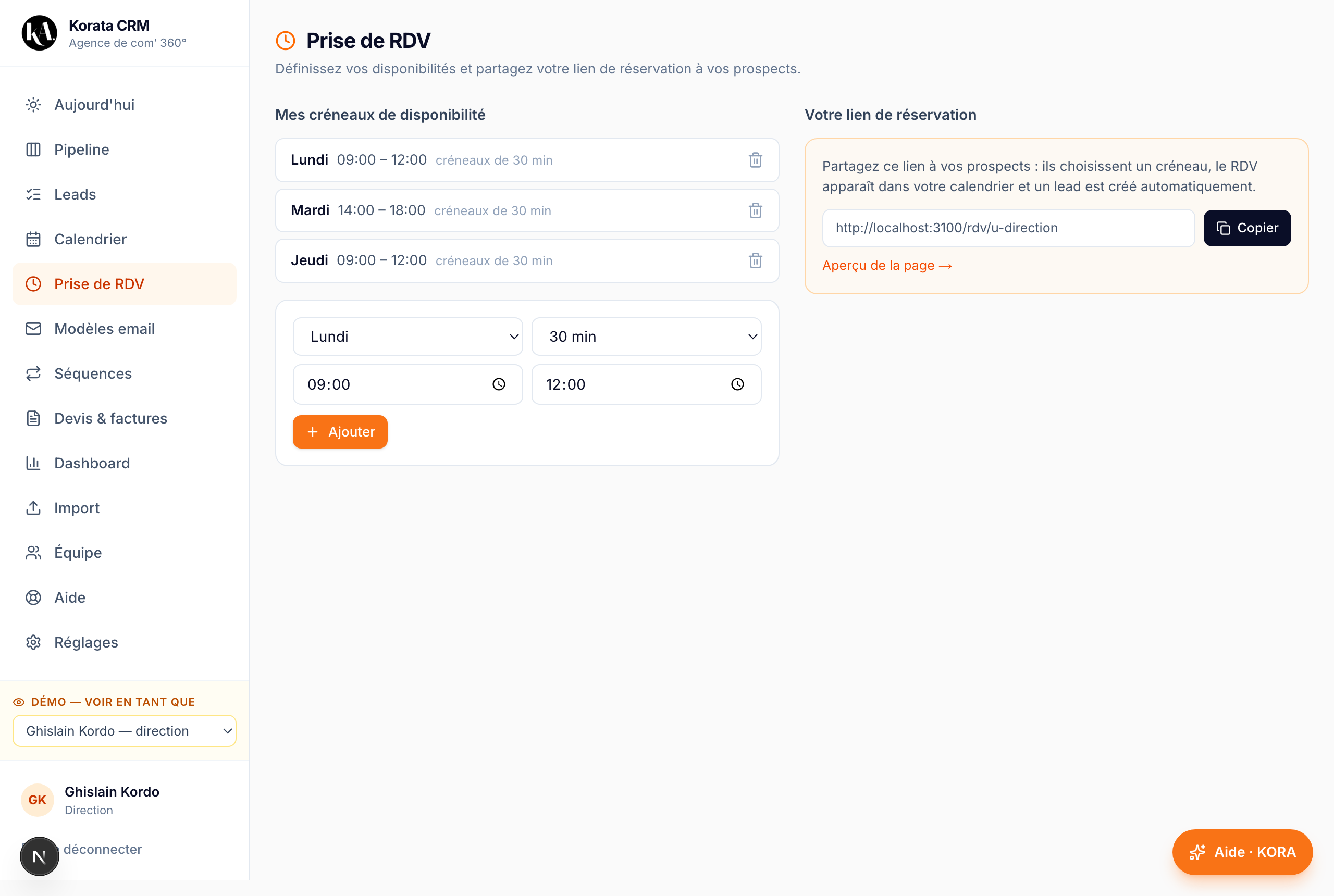Expand the 30 min duration dropdown
This screenshot has height=896, width=1334.
(646, 337)
